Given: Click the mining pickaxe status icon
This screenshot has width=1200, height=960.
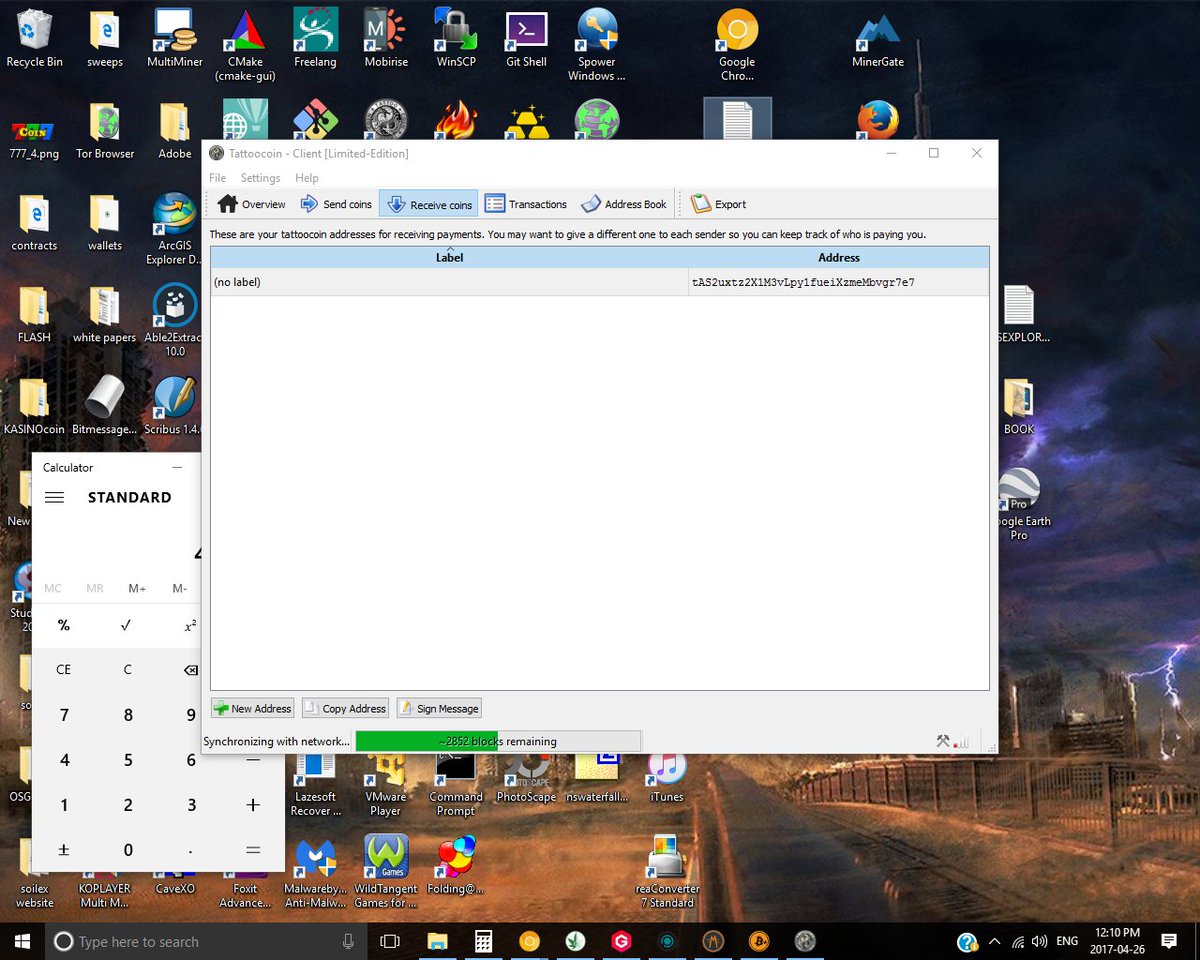Looking at the screenshot, I should [x=942, y=741].
